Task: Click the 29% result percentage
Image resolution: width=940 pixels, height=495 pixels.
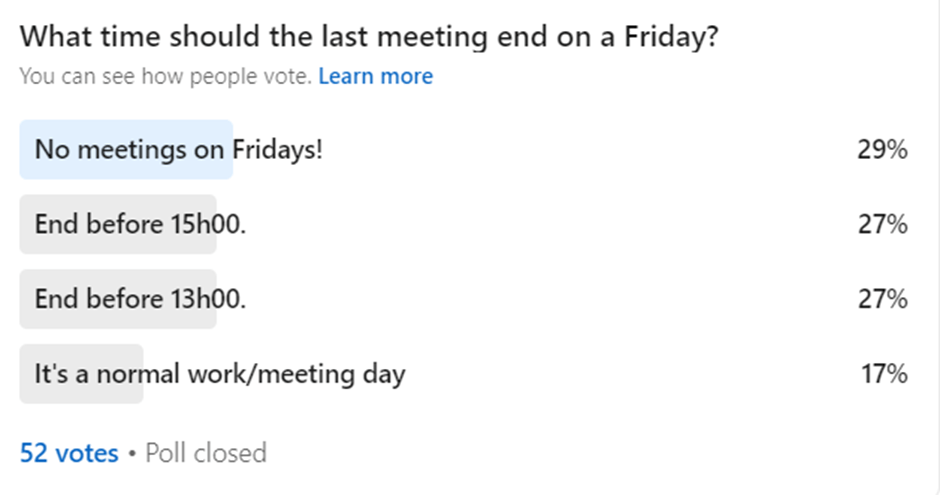Action: pyautogui.click(x=881, y=150)
